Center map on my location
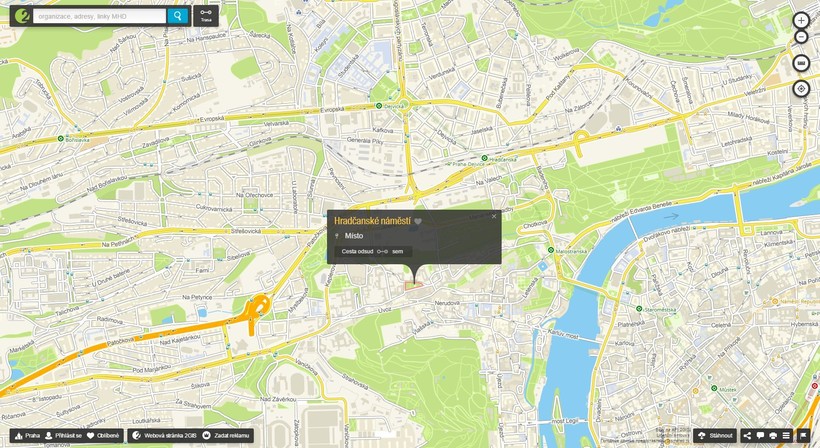Viewport: 820px width, 448px height. point(801,89)
